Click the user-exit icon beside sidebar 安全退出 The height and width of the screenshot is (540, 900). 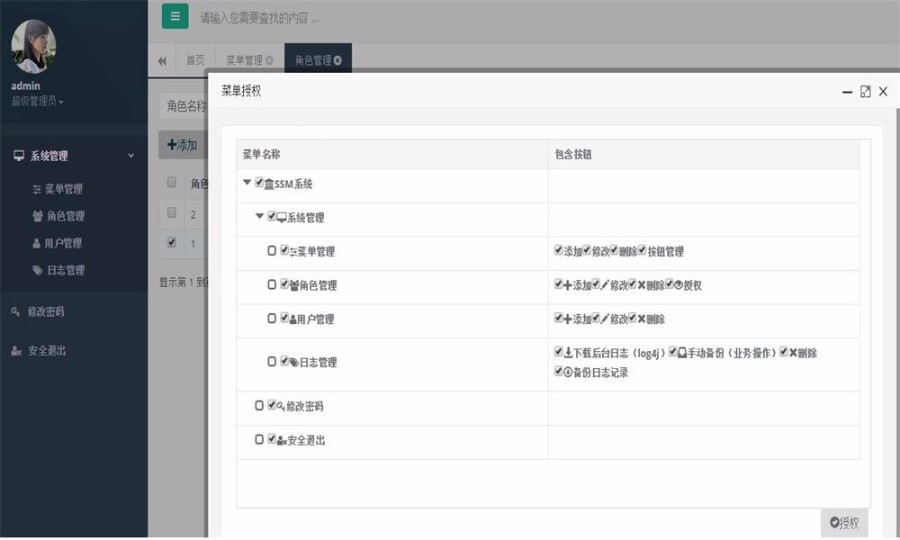(17, 351)
